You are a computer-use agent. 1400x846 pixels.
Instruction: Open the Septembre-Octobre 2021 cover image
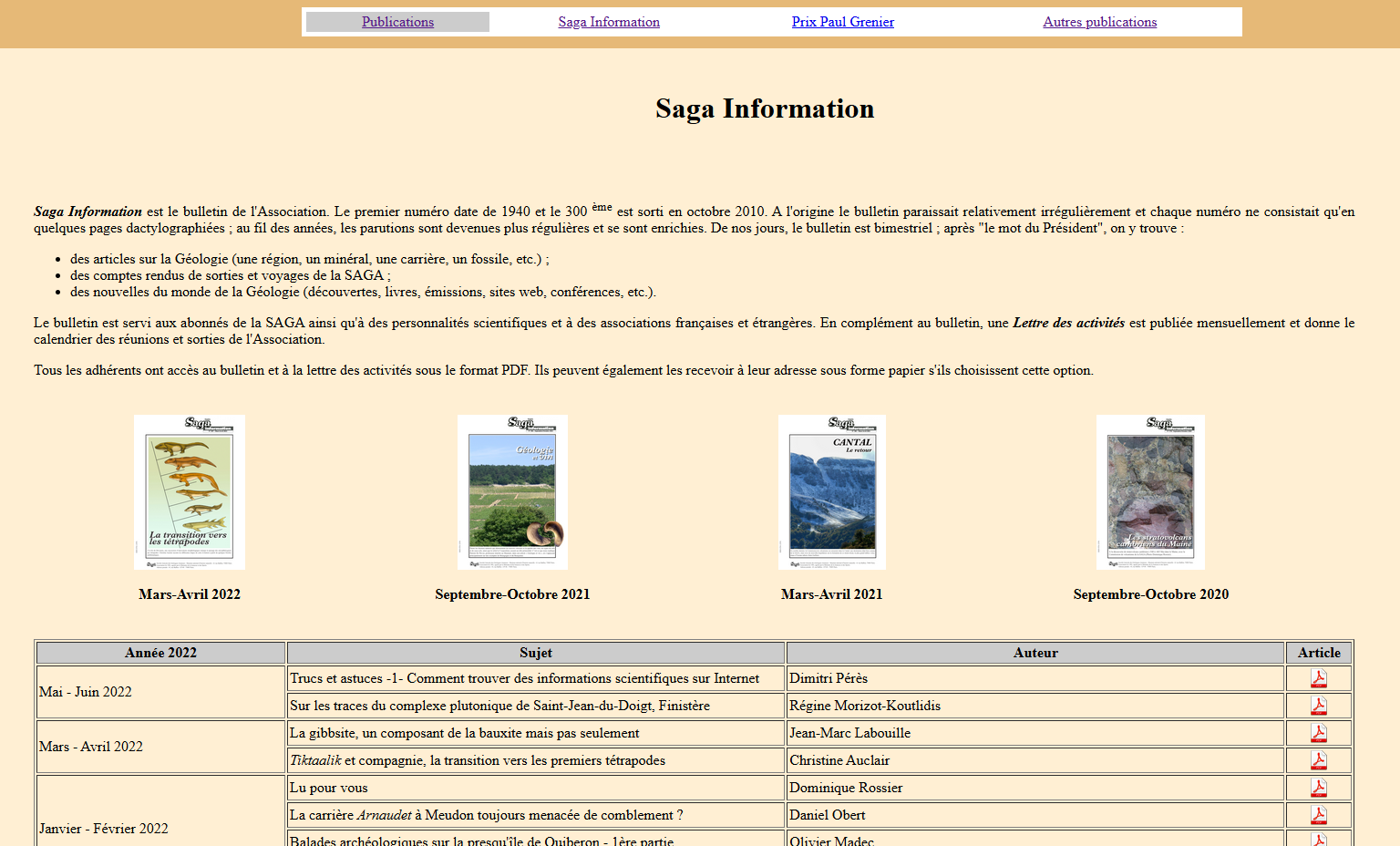pos(512,492)
